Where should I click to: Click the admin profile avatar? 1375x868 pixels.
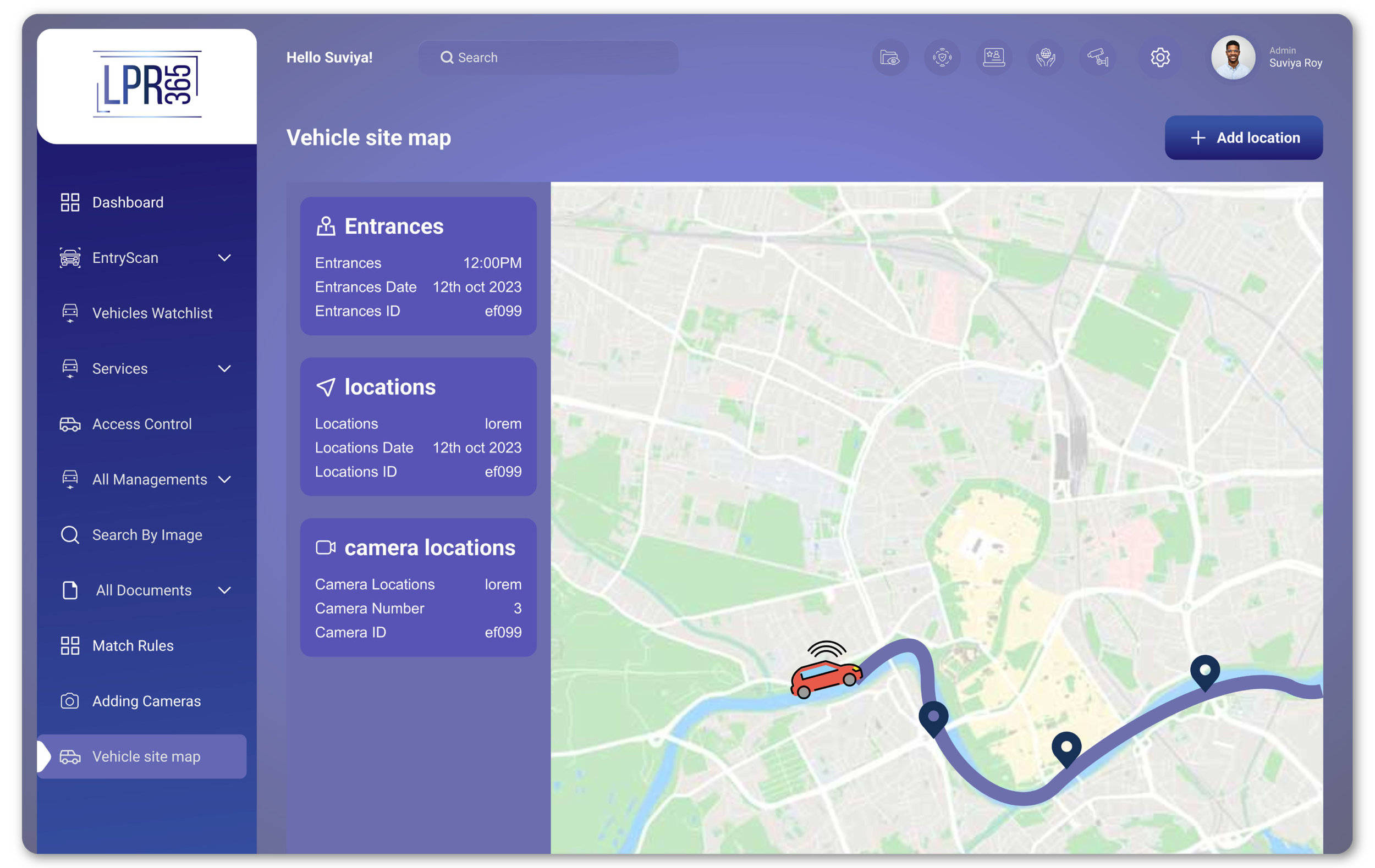tap(1233, 58)
